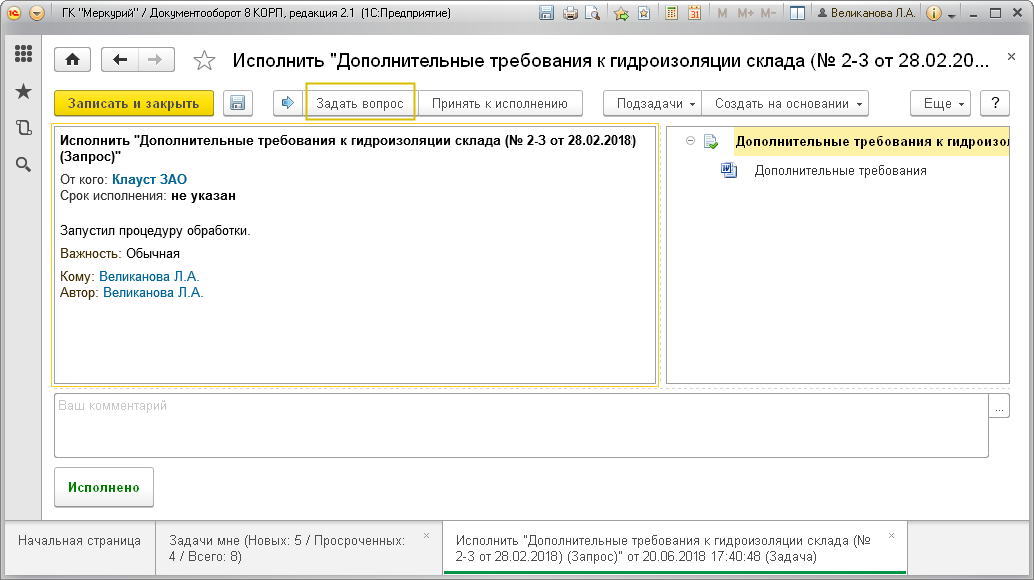
Task: Click Важность: Обычная text
Action: tap(119, 254)
